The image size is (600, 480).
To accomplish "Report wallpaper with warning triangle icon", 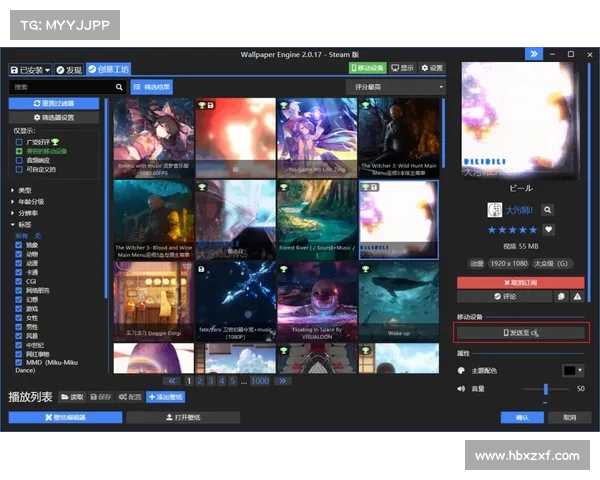I will point(577,296).
